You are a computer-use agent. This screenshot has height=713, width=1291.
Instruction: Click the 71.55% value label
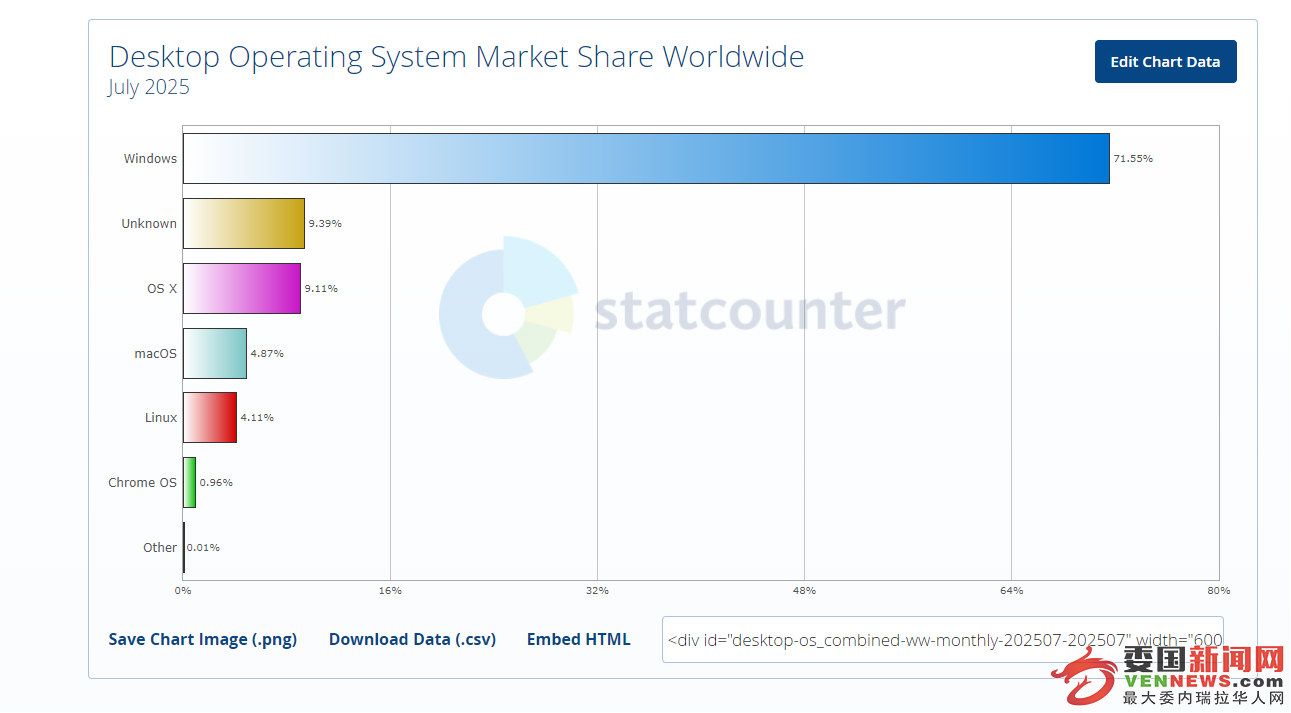(x=1133, y=158)
